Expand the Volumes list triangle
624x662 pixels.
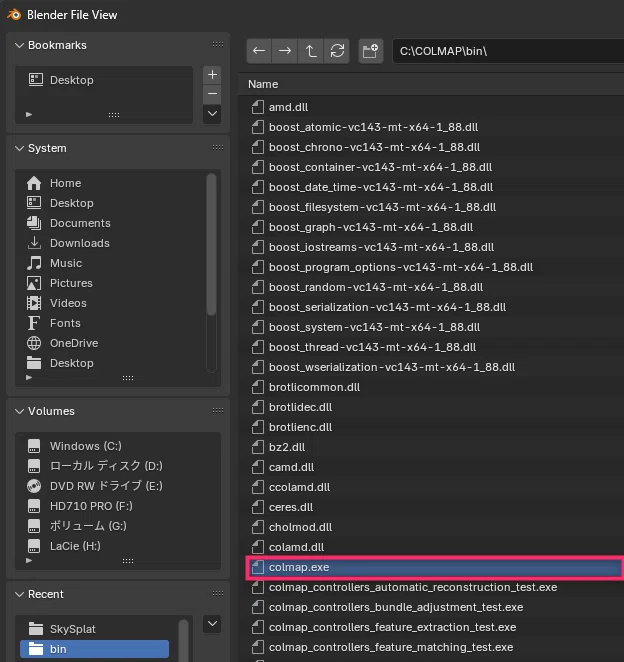click(x=29, y=561)
